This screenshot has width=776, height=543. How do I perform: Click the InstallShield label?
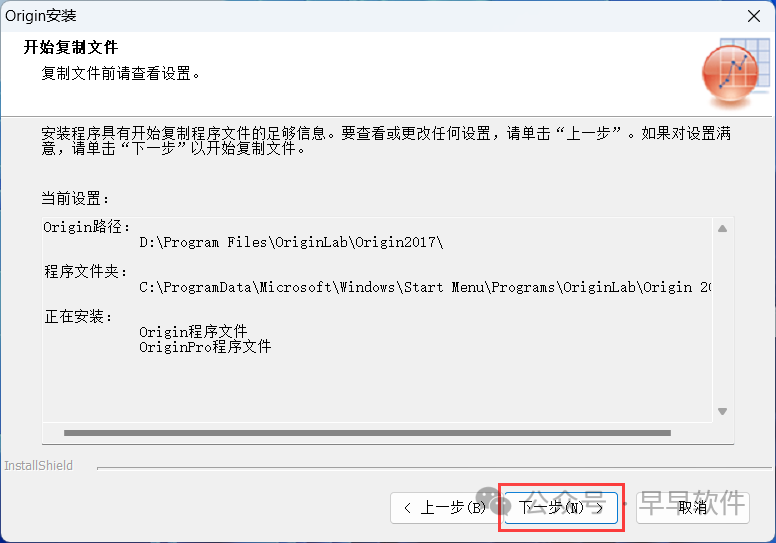(39, 466)
